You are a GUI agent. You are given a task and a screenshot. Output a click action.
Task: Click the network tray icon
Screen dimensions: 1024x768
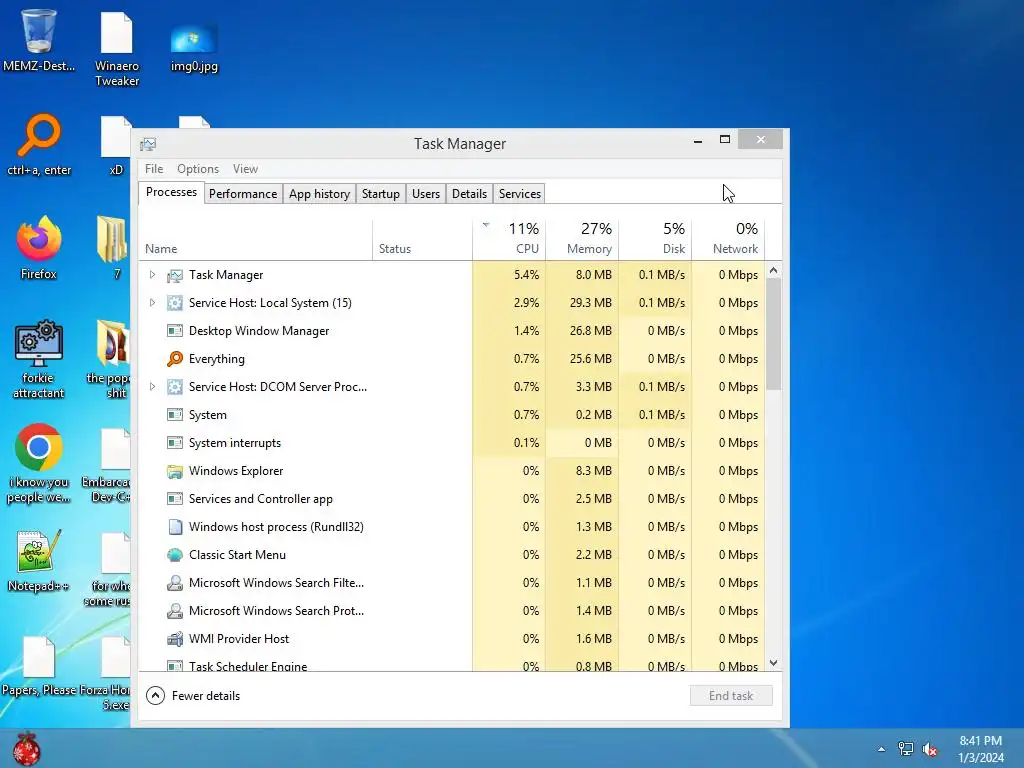click(x=906, y=749)
